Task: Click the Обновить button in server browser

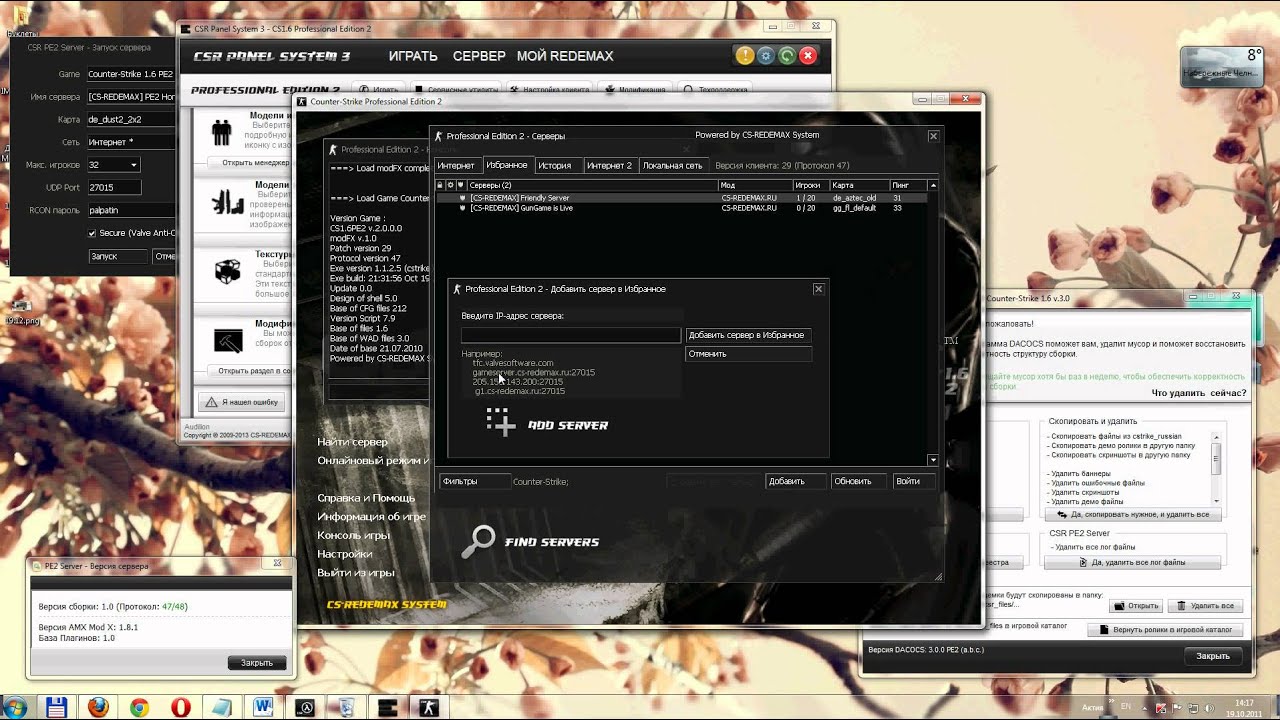Action: (x=858, y=481)
